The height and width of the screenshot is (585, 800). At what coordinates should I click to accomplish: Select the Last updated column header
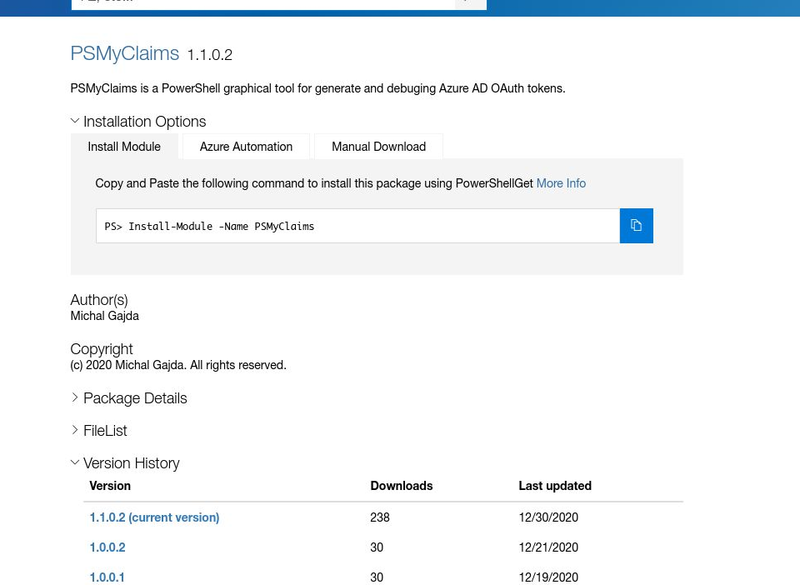555,486
